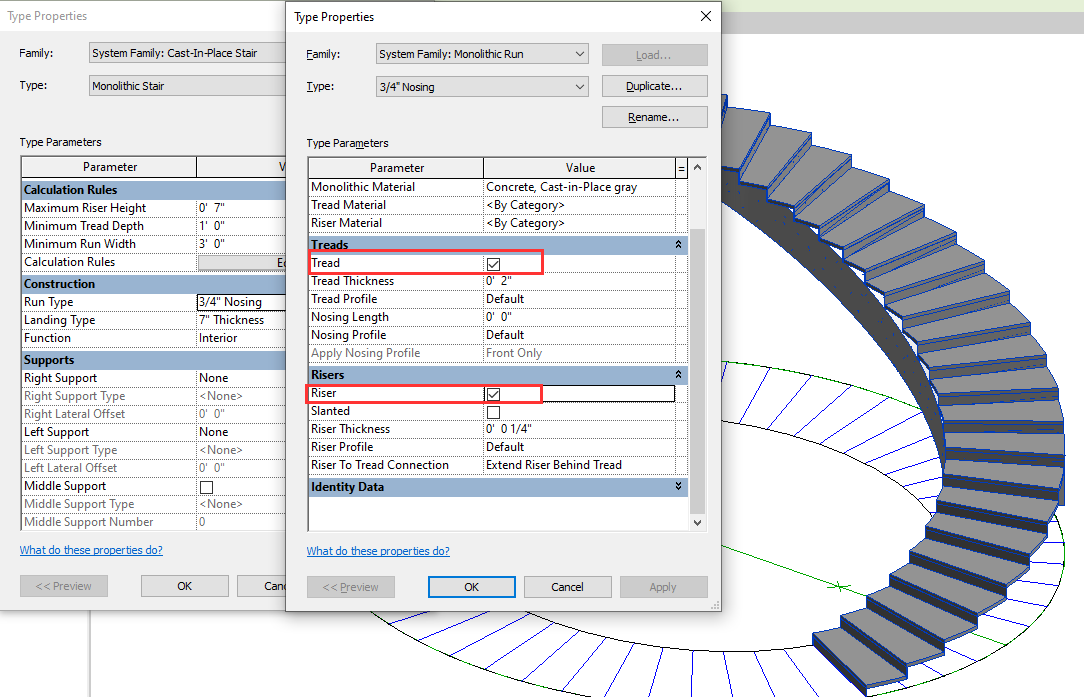Open the Family dropdown

tap(577, 54)
